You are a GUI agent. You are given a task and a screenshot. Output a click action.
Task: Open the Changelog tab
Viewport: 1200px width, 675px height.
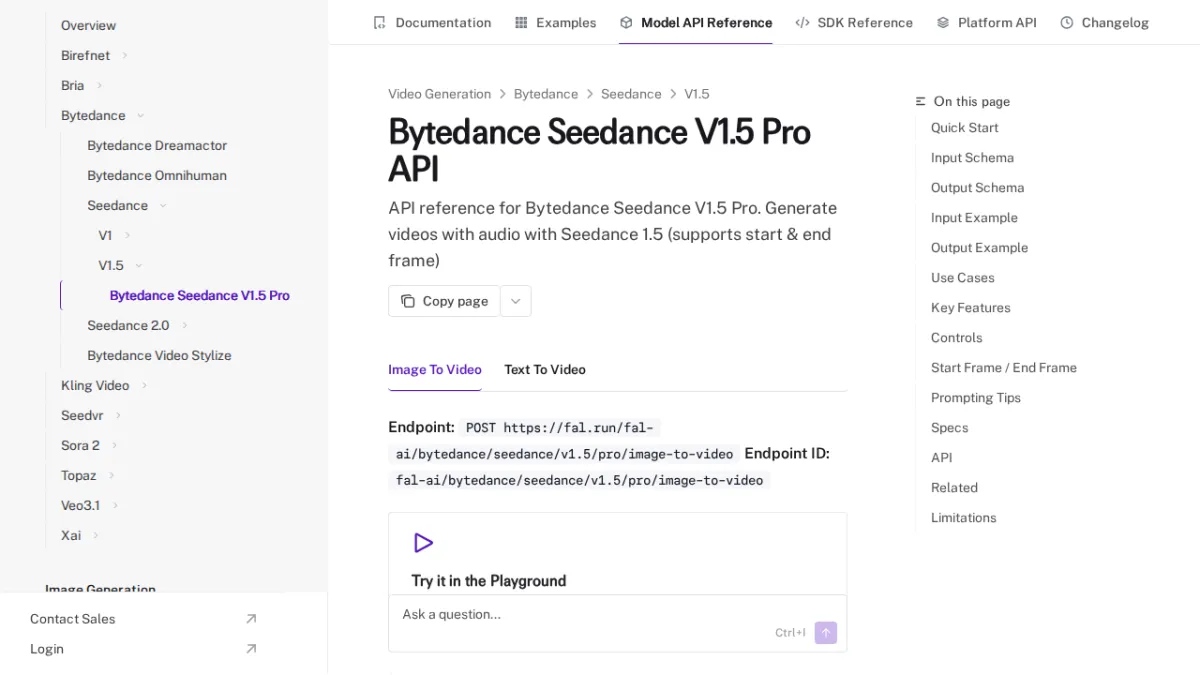point(1104,22)
